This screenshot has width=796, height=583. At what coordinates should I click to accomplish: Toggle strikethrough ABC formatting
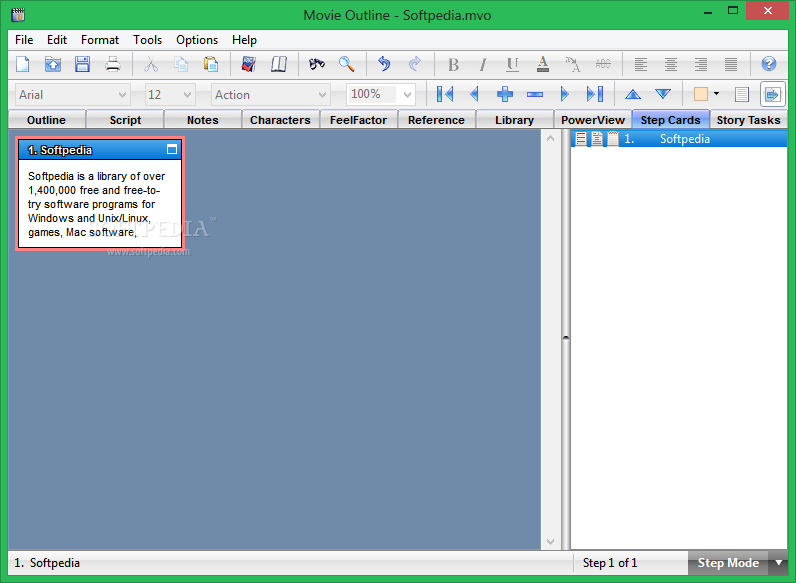pyautogui.click(x=603, y=64)
